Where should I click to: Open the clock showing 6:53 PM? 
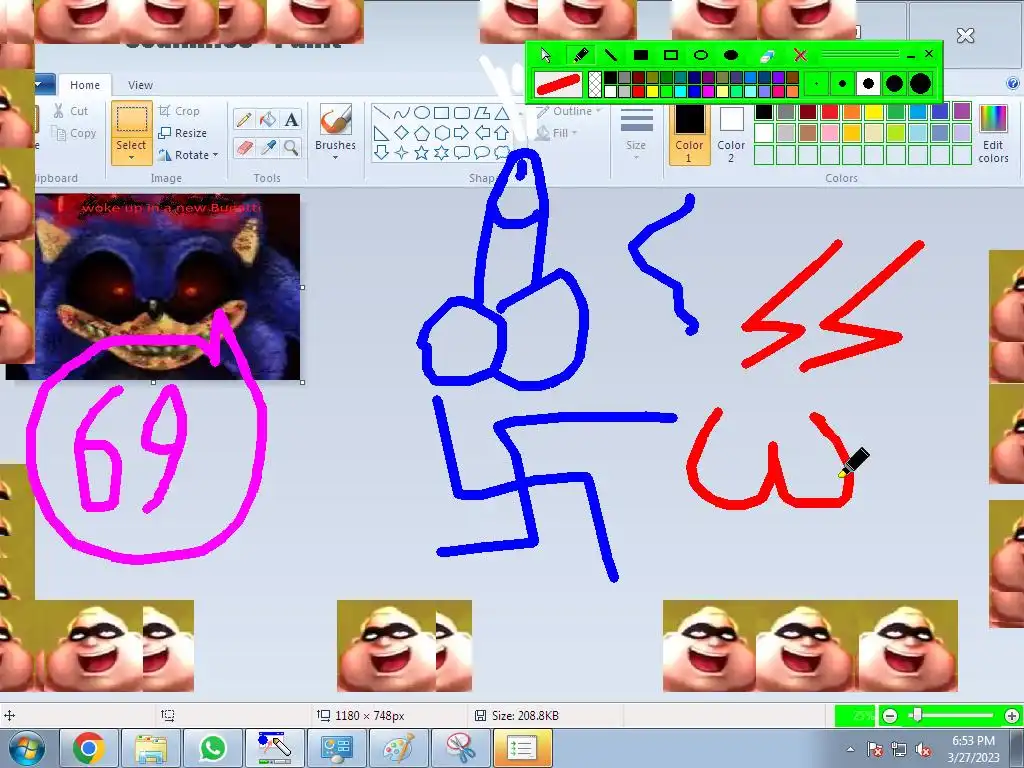(973, 748)
